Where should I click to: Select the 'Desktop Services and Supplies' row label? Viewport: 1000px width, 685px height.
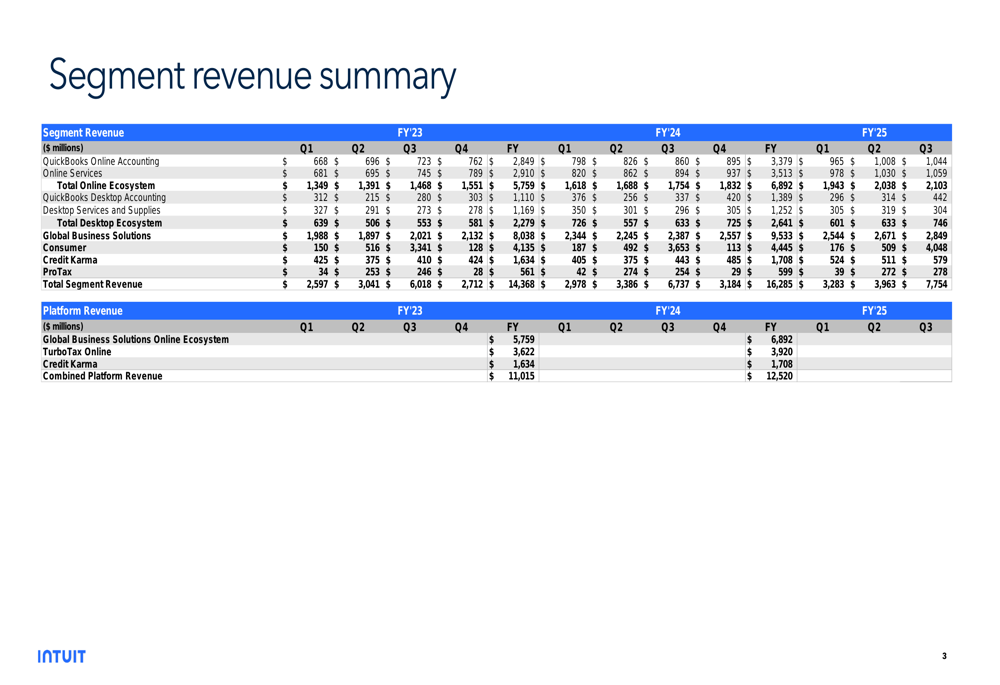(101, 210)
